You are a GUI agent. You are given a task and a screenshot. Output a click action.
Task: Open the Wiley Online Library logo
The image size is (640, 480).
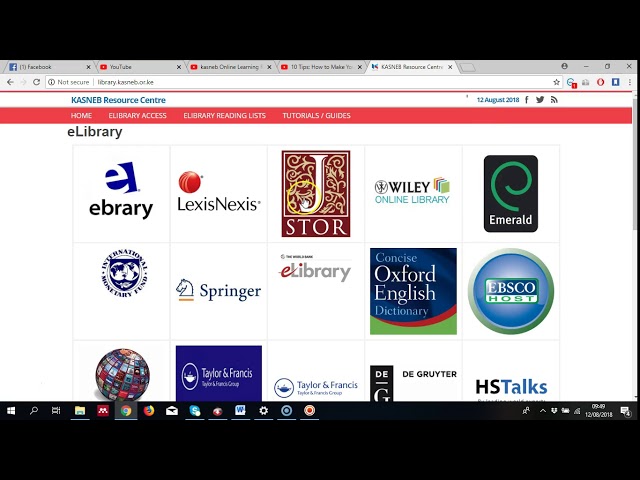coord(412,190)
